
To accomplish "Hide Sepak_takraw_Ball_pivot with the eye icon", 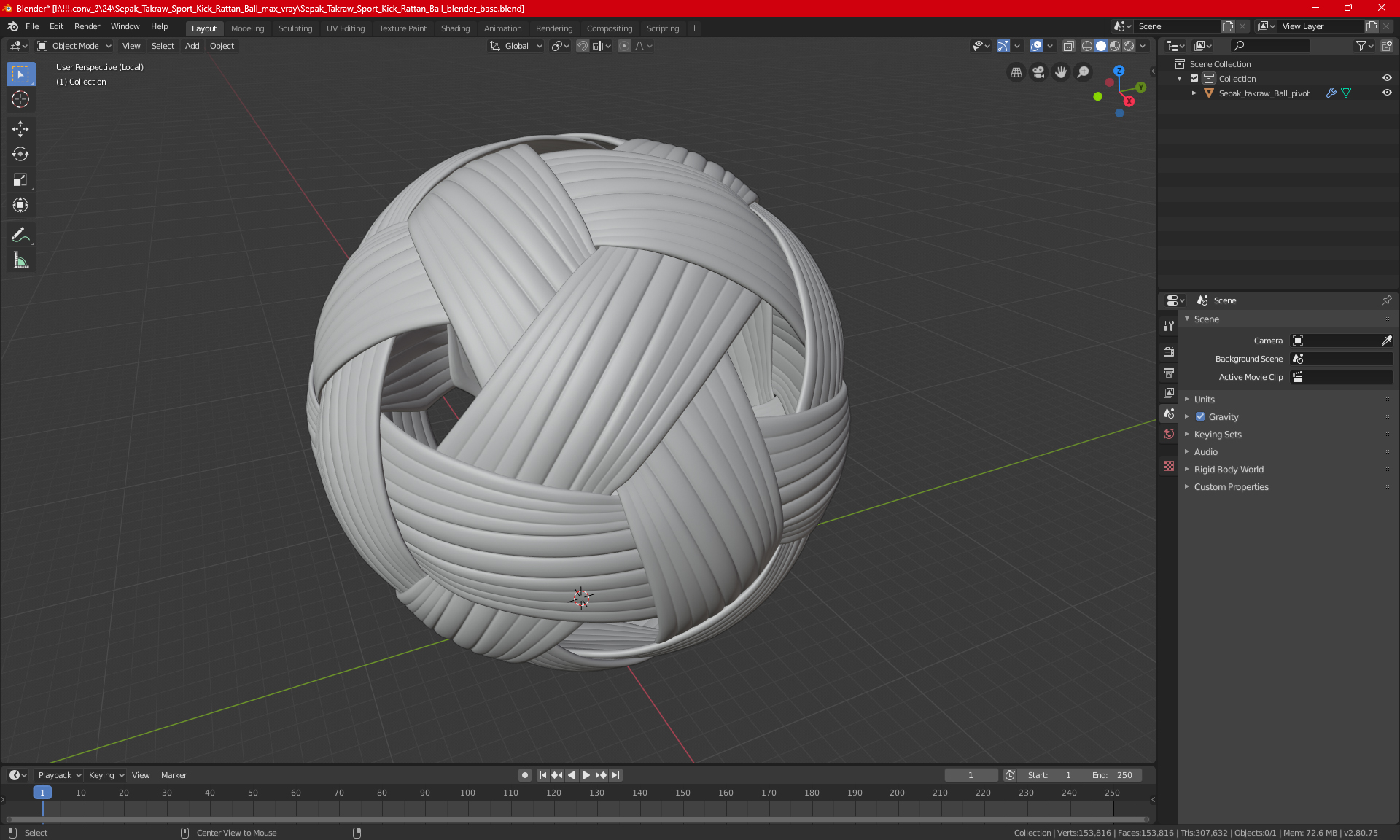I will 1387,93.
